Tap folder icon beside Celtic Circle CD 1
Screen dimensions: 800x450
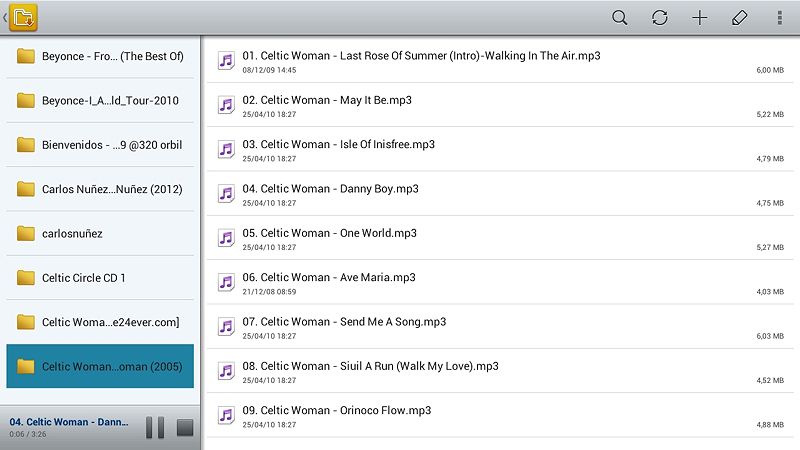point(26,278)
